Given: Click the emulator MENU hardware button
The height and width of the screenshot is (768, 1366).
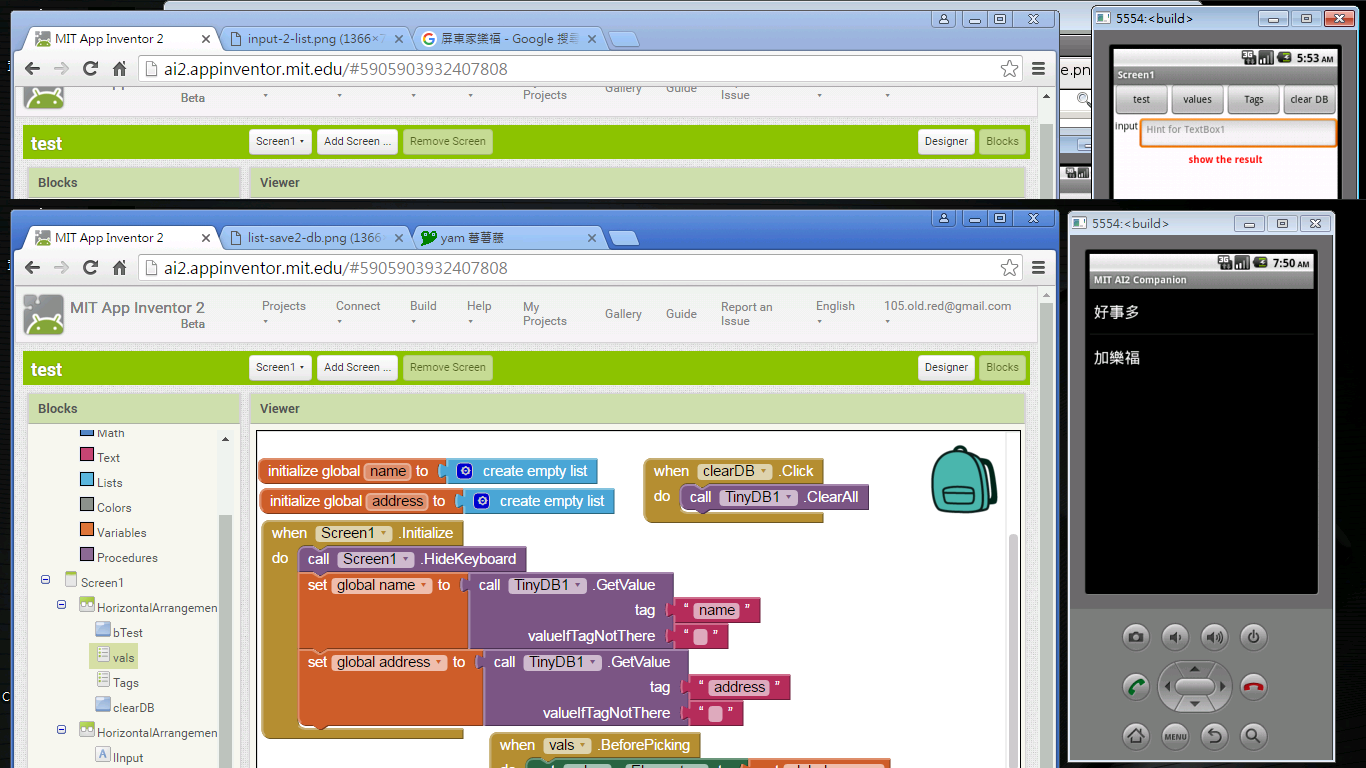Looking at the screenshot, I should coord(1175,737).
